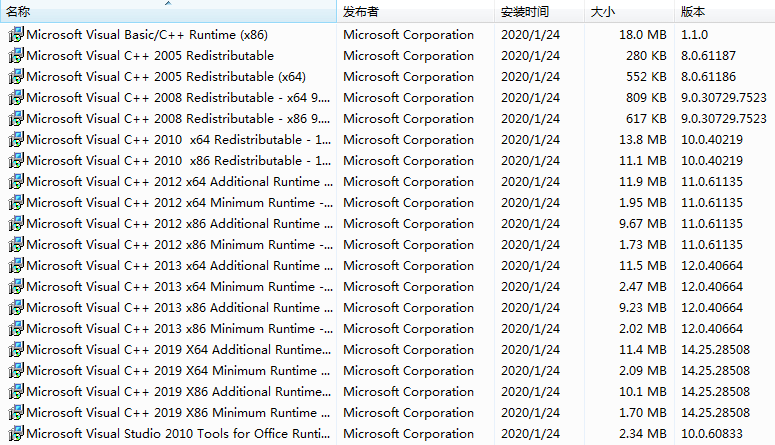
Task: Sort programs by 发布者 column header
Action: click(360, 13)
